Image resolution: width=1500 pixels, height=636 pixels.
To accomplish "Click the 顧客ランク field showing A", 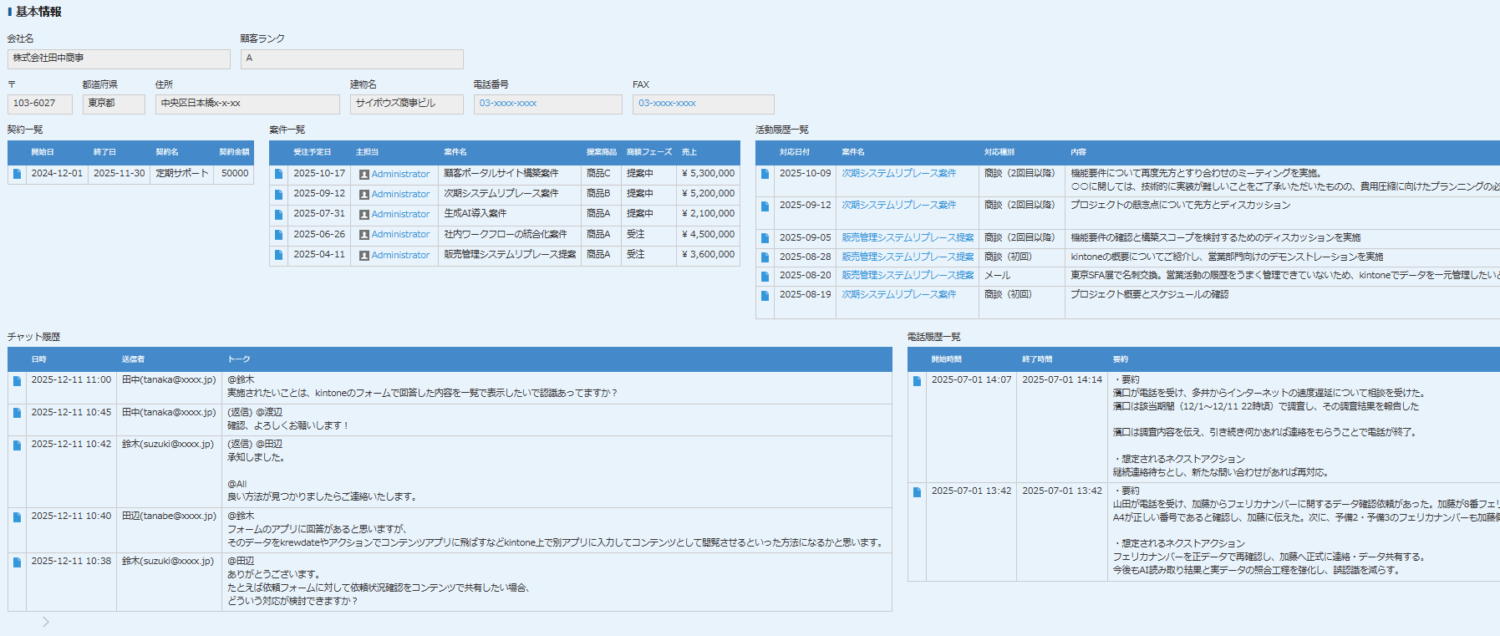I will [x=351, y=59].
